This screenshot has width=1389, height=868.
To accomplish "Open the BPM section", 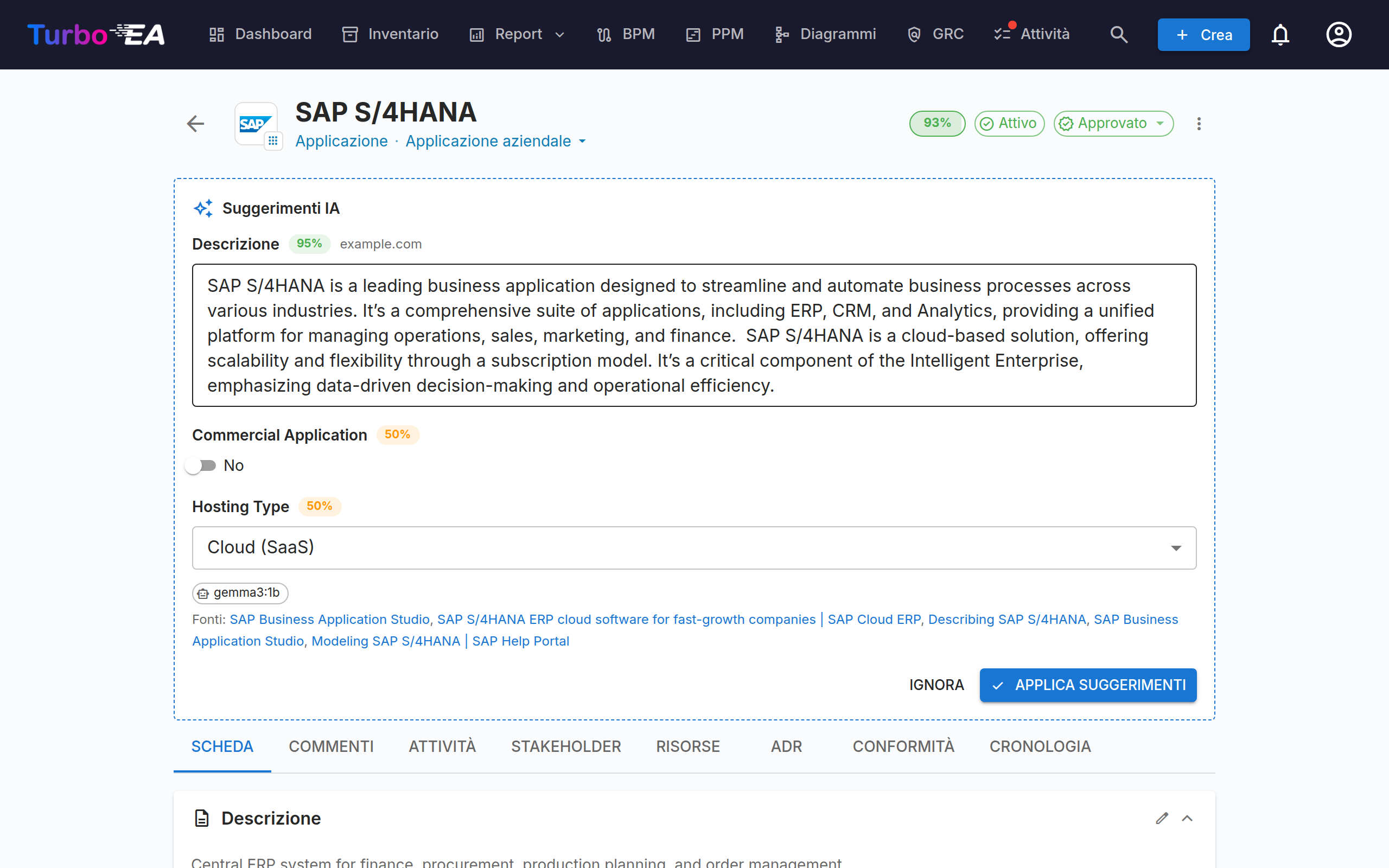I will 626,34.
